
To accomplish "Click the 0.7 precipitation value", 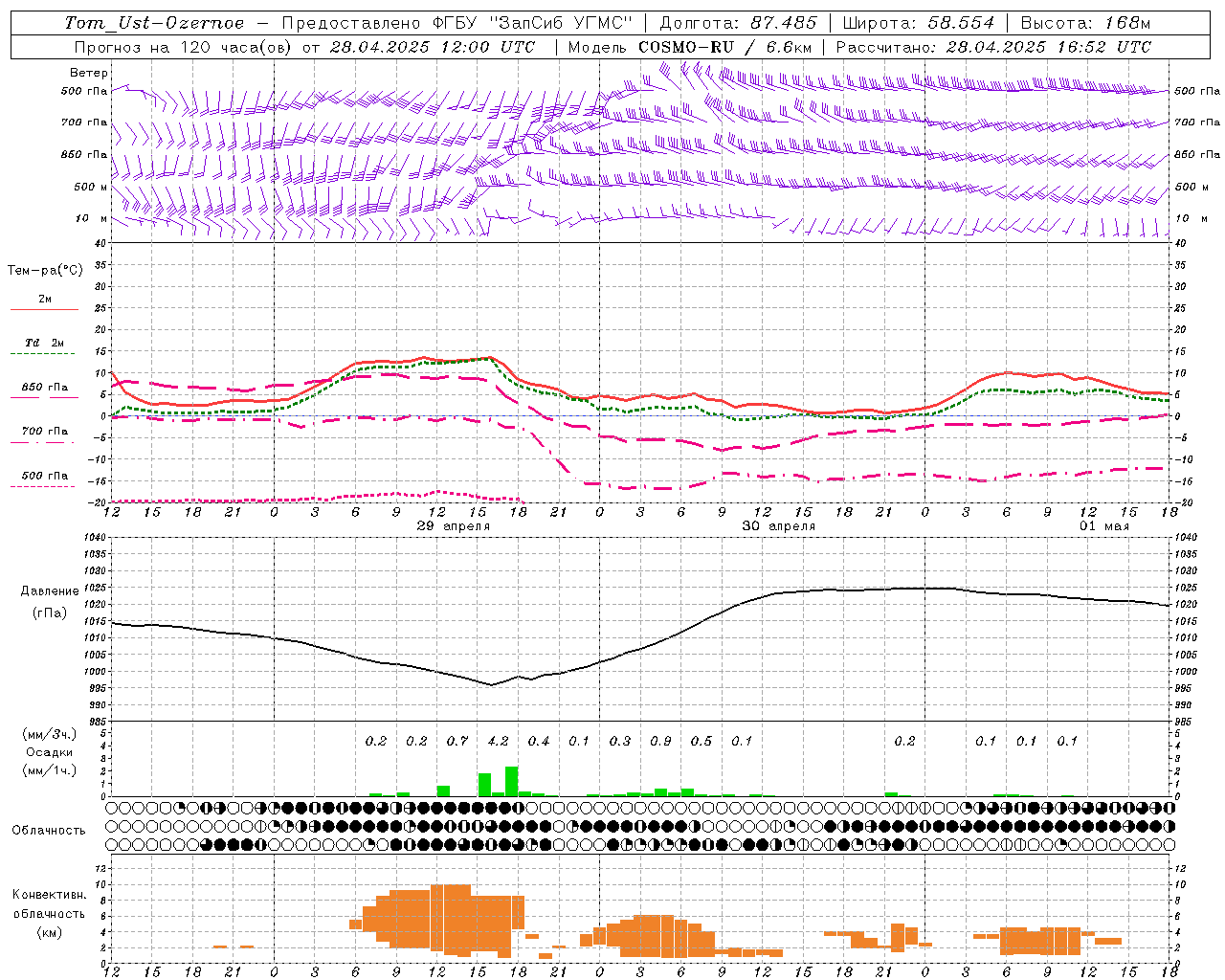I will (457, 741).
